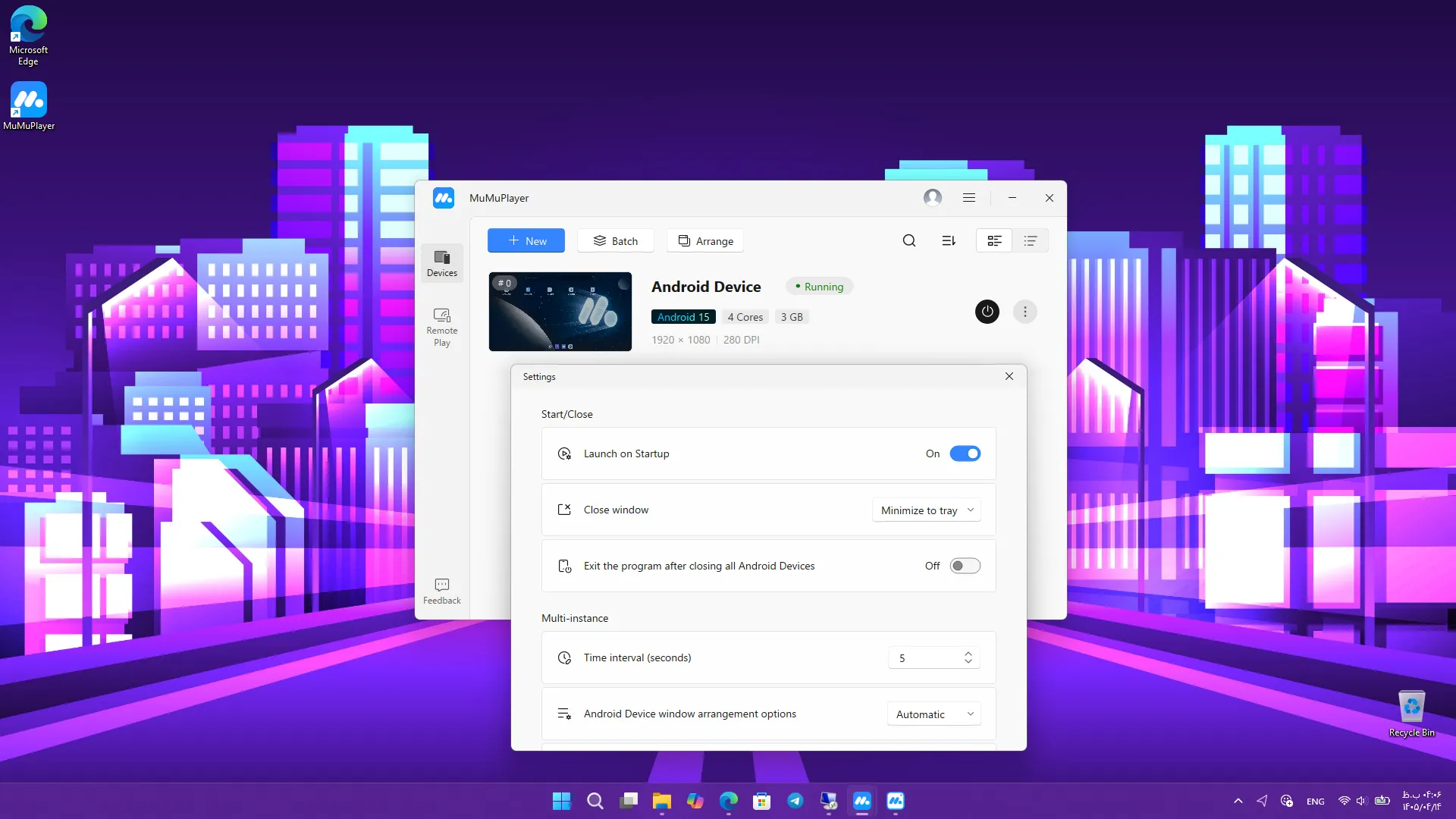Screen dimensions: 1456x819
Task: Open File Explorer from taskbar
Action: (x=662, y=801)
